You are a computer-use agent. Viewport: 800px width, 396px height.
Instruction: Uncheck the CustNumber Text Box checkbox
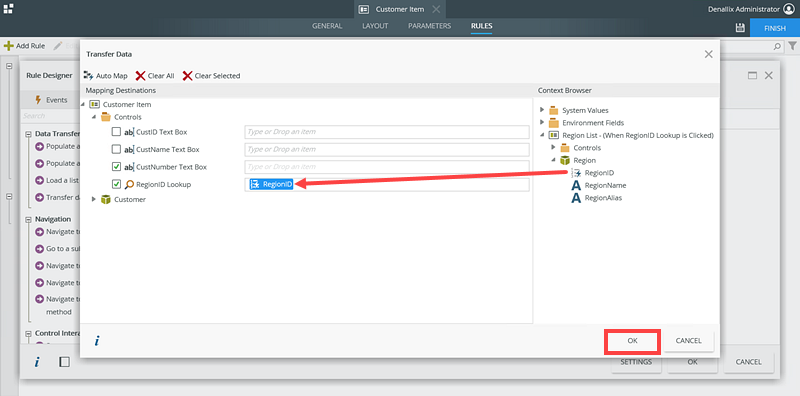[x=116, y=167]
